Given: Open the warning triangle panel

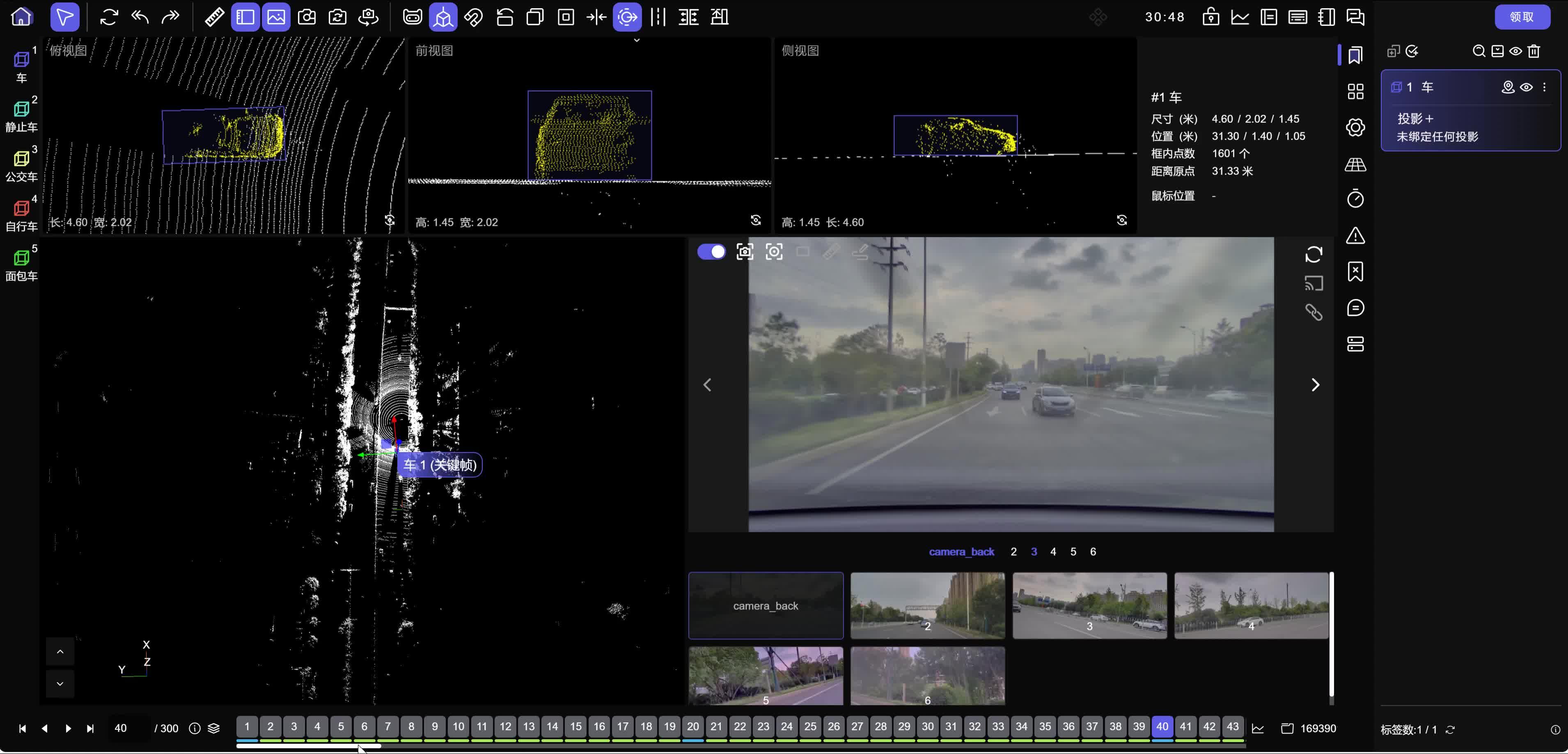Looking at the screenshot, I should (x=1355, y=236).
